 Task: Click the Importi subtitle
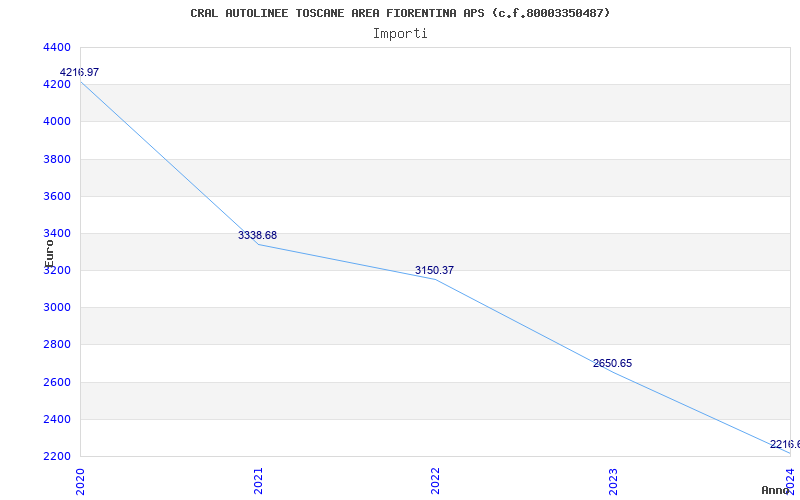click(400, 34)
